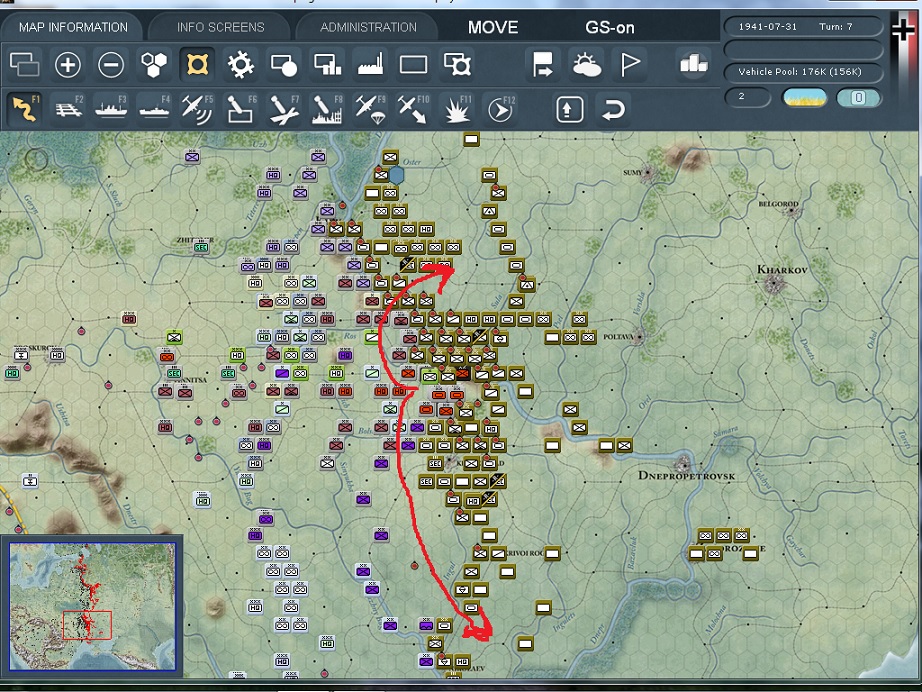Click the Sumy city on the map
This screenshot has height=692, width=922.
coord(649,172)
